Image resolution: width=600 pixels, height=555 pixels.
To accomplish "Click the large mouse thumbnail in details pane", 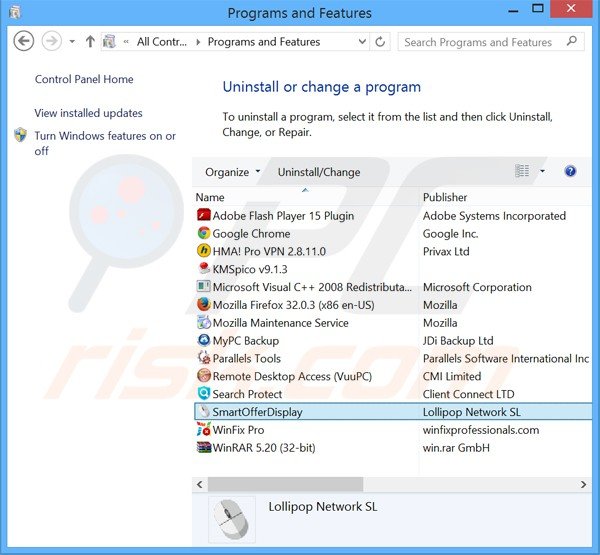I will point(232,519).
